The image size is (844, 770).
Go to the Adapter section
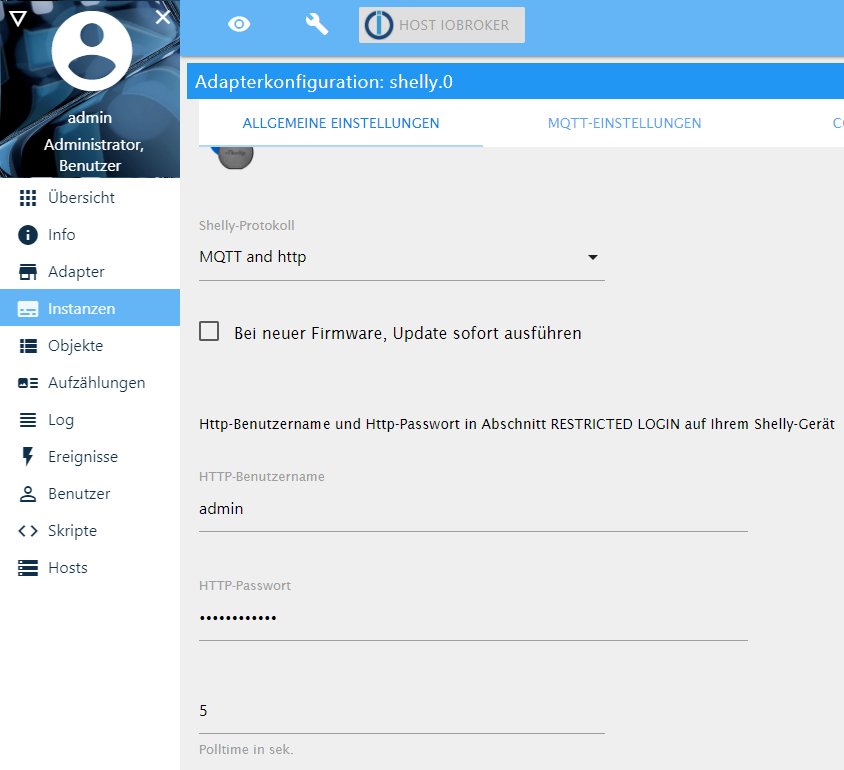click(x=90, y=272)
